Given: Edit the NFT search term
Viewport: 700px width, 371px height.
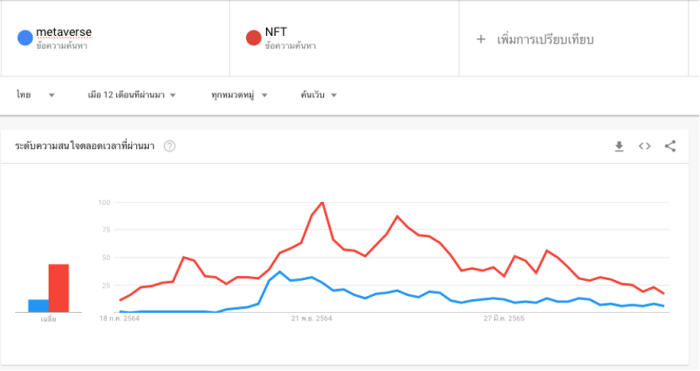Looking at the screenshot, I should point(276,32).
